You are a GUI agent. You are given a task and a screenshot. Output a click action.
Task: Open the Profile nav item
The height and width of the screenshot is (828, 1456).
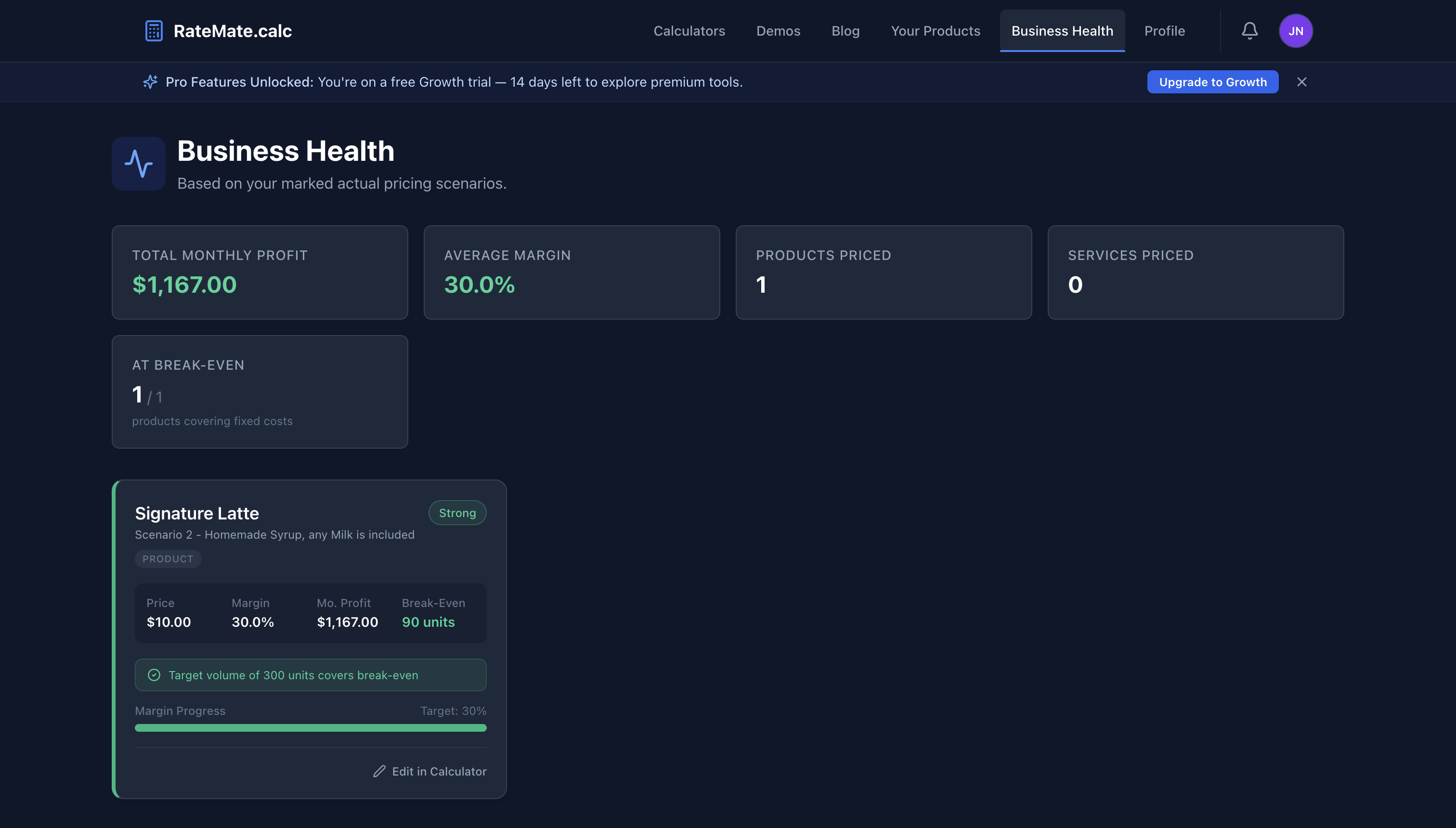(1164, 31)
